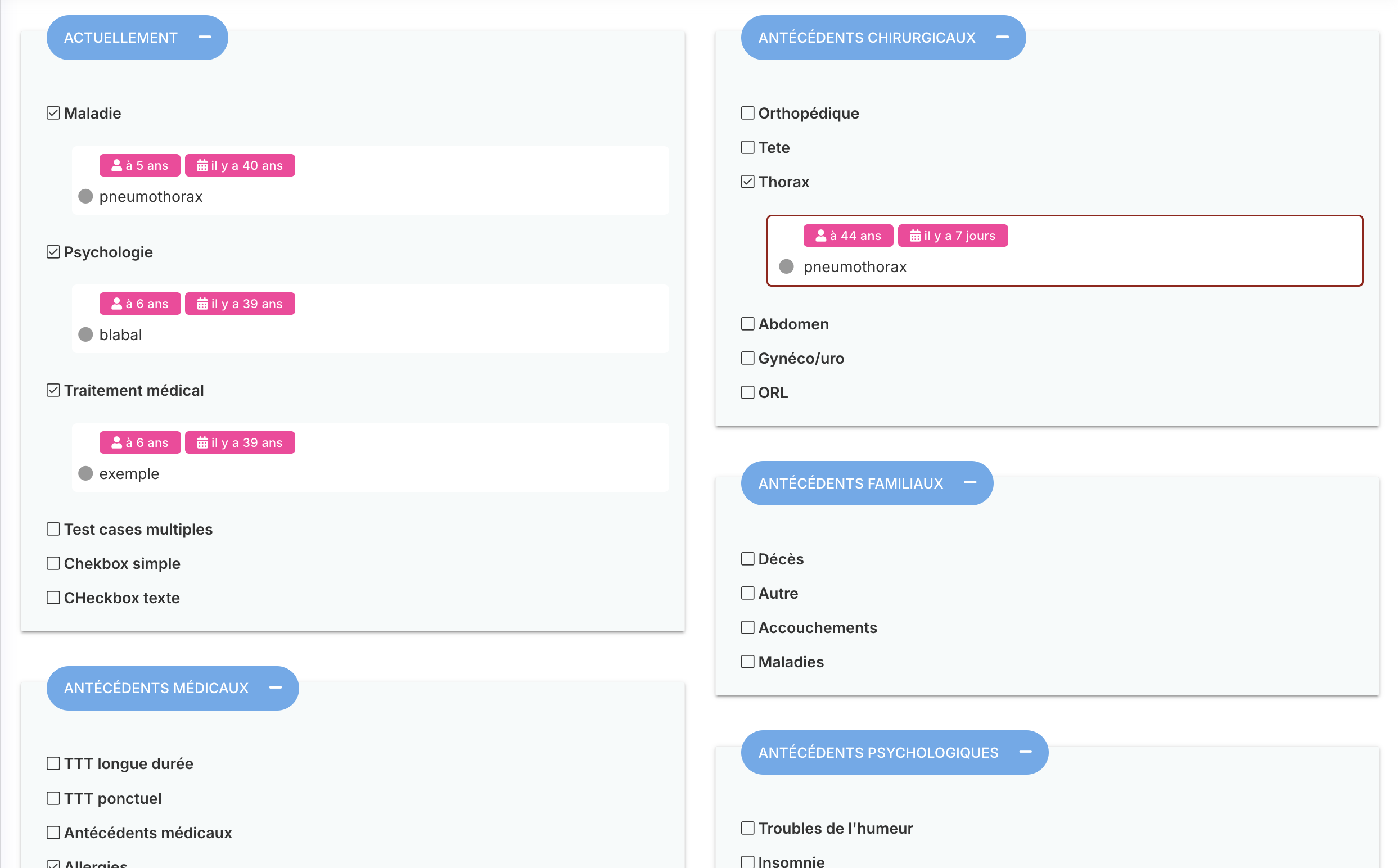Check the Accouchements checkbox
Screen dimensions: 1398x868
point(747,627)
